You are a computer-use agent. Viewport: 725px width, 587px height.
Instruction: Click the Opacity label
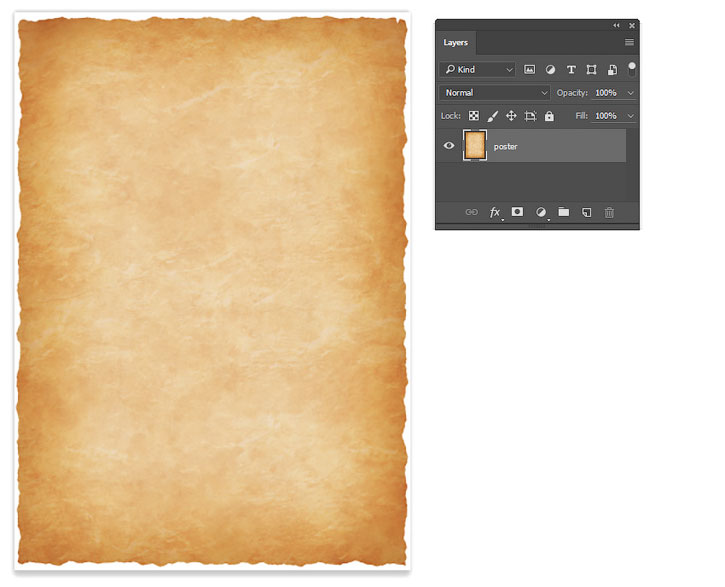click(x=572, y=93)
